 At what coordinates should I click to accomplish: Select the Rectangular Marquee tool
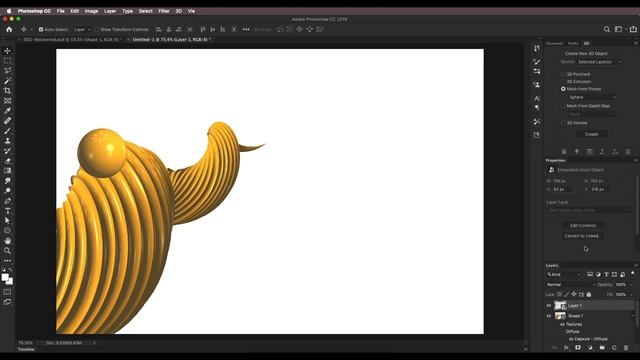tap(7, 60)
